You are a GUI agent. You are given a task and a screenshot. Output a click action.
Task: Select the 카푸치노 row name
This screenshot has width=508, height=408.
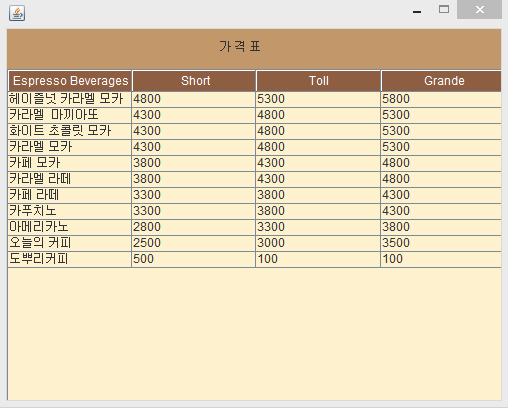(x=70, y=211)
